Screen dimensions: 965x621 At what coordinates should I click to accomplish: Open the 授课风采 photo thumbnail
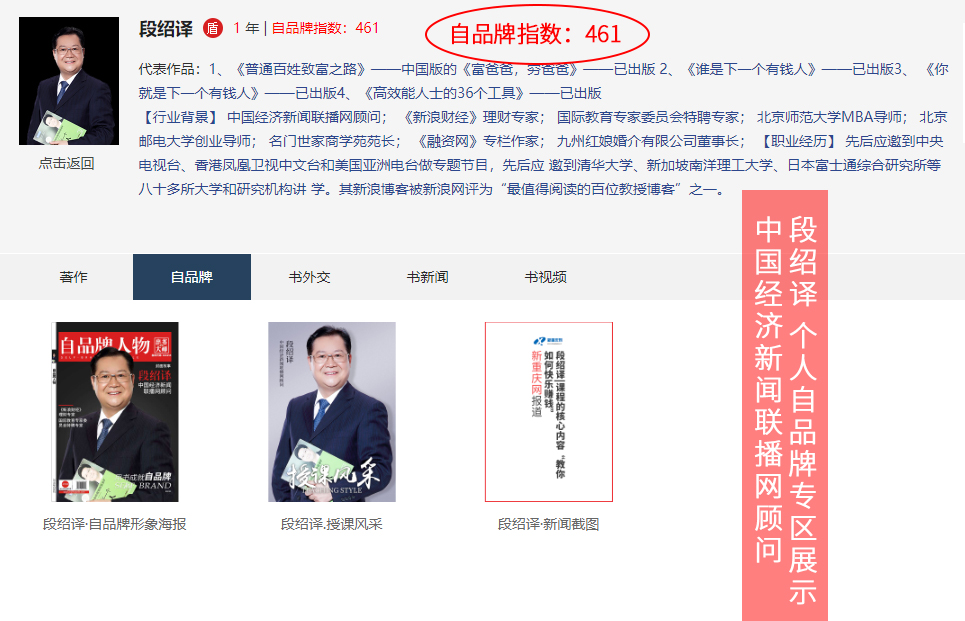point(332,412)
